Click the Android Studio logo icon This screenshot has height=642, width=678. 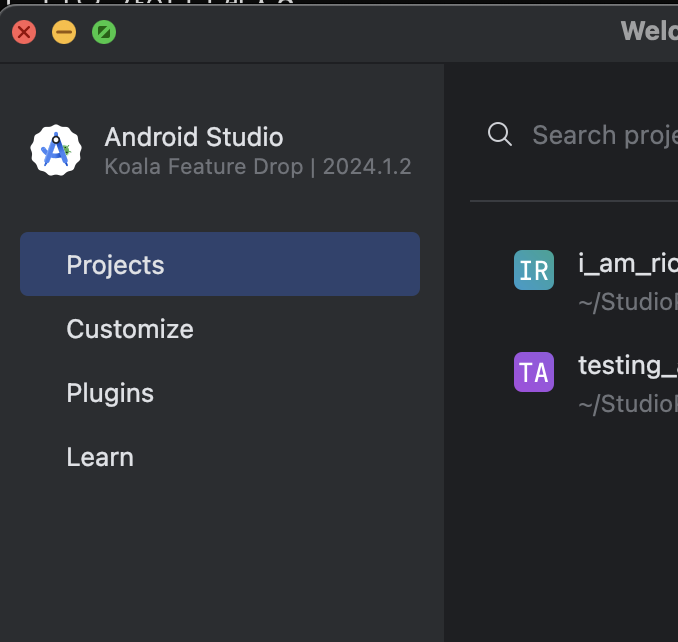tap(56, 150)
